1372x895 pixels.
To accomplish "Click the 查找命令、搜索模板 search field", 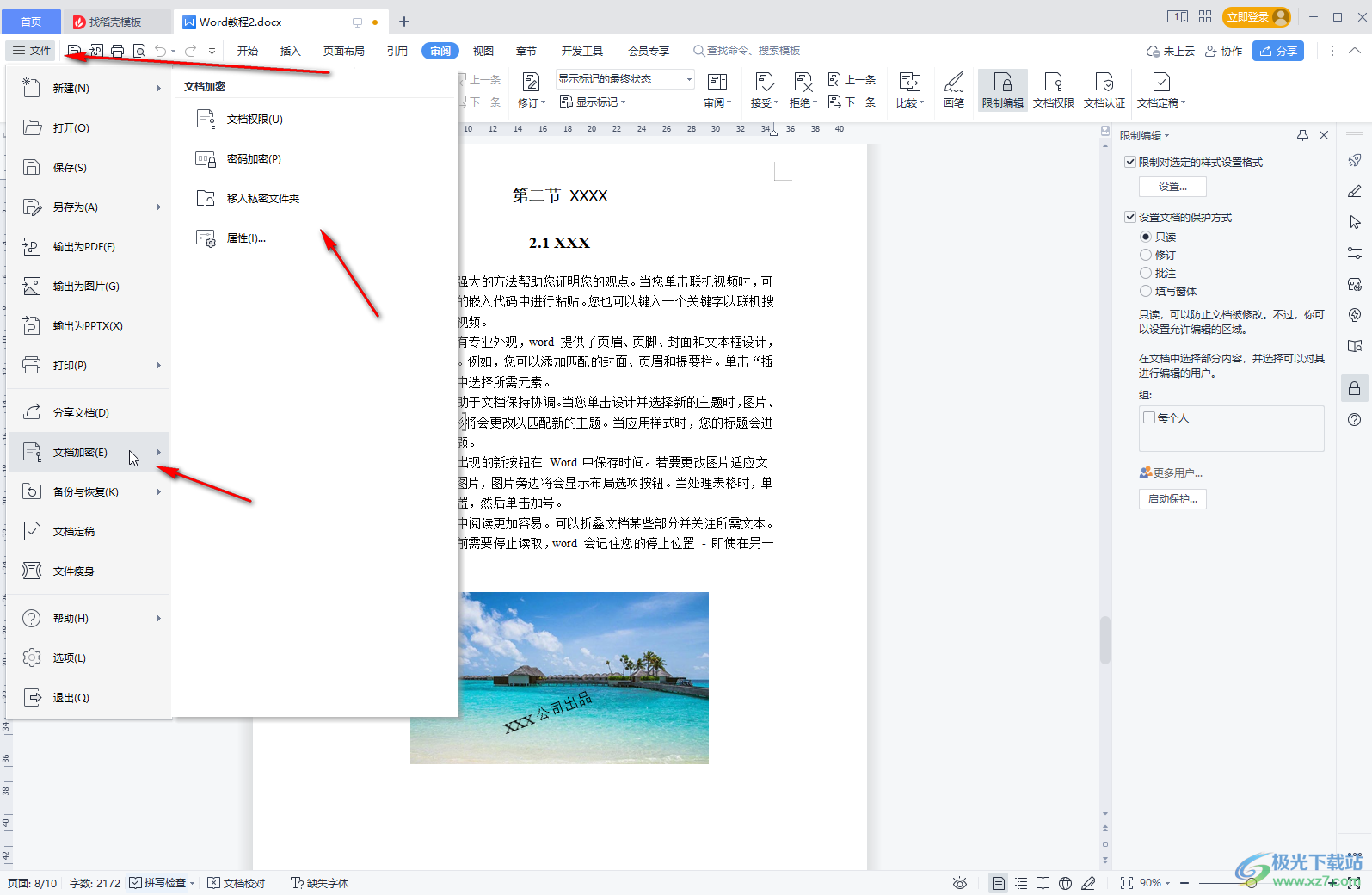I will tap(748, 51).
